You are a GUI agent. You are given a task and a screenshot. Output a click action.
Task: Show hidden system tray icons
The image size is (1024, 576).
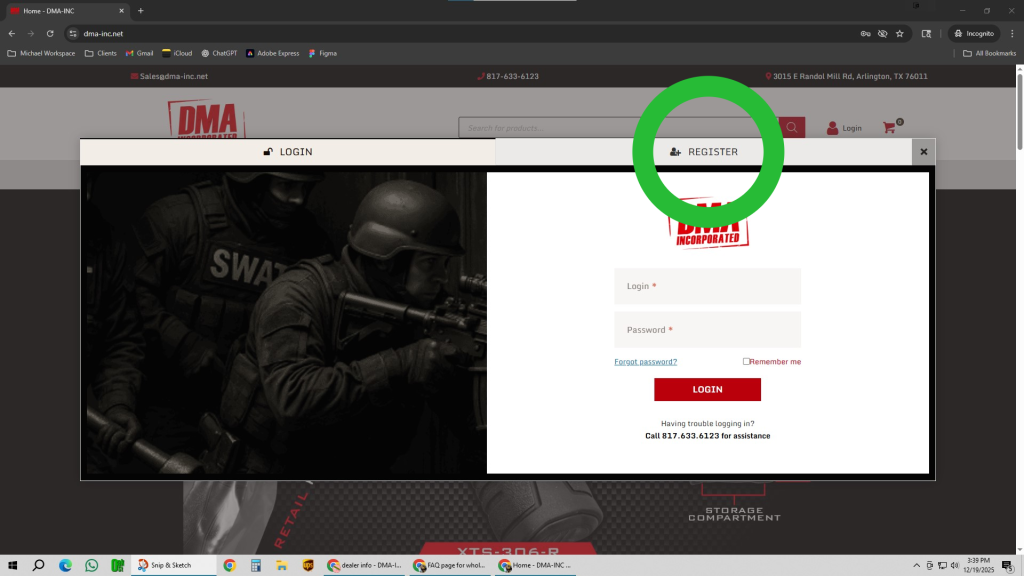coord(916,565)
